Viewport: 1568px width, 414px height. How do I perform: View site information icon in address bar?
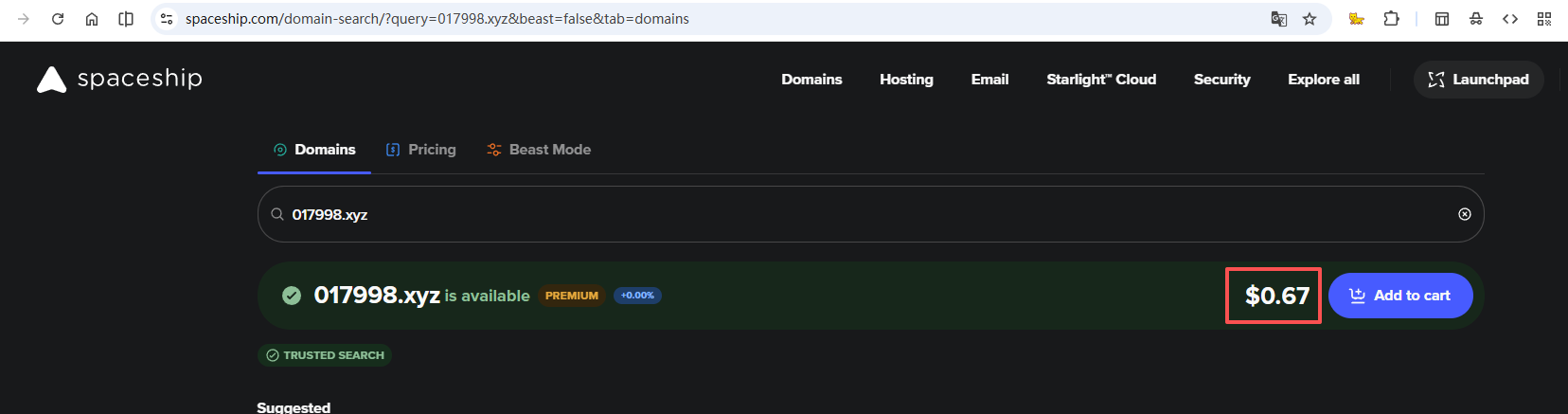[x=167, y=19]
